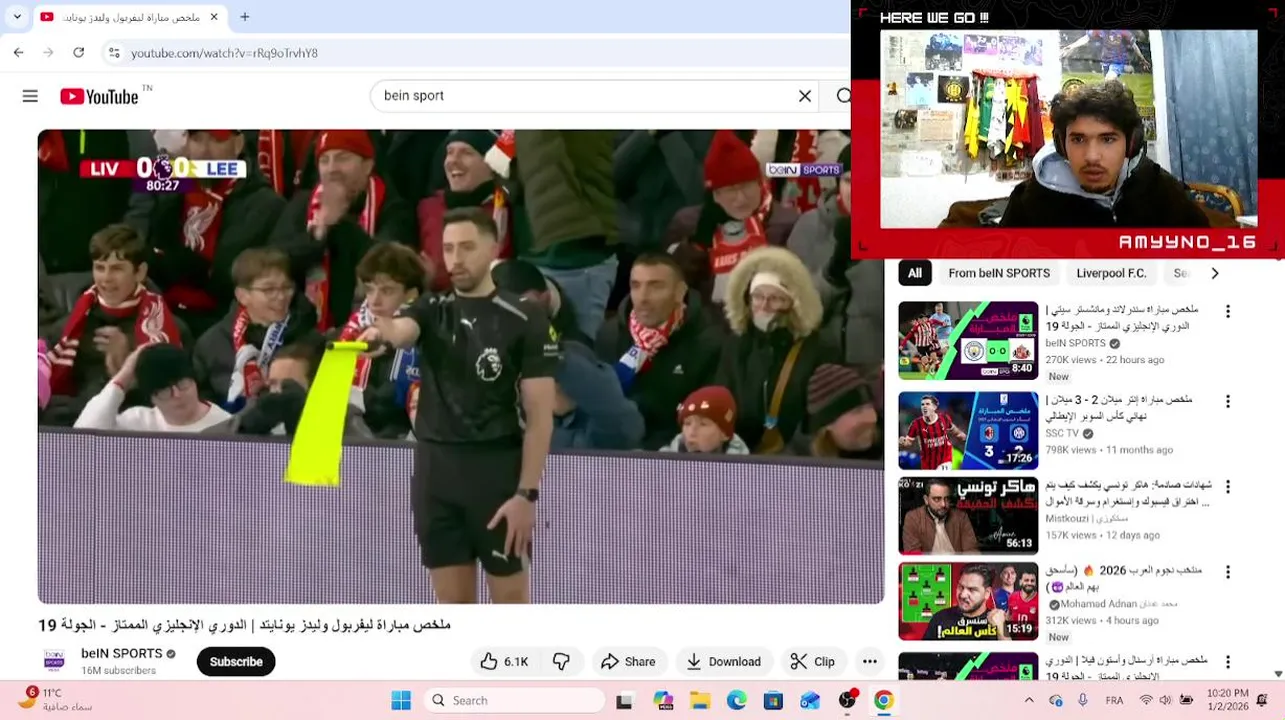This screenshot has height=720, width=1285.
Task: Launch Microsoft Edge from taskbar
Action: (x=737, y=701)
